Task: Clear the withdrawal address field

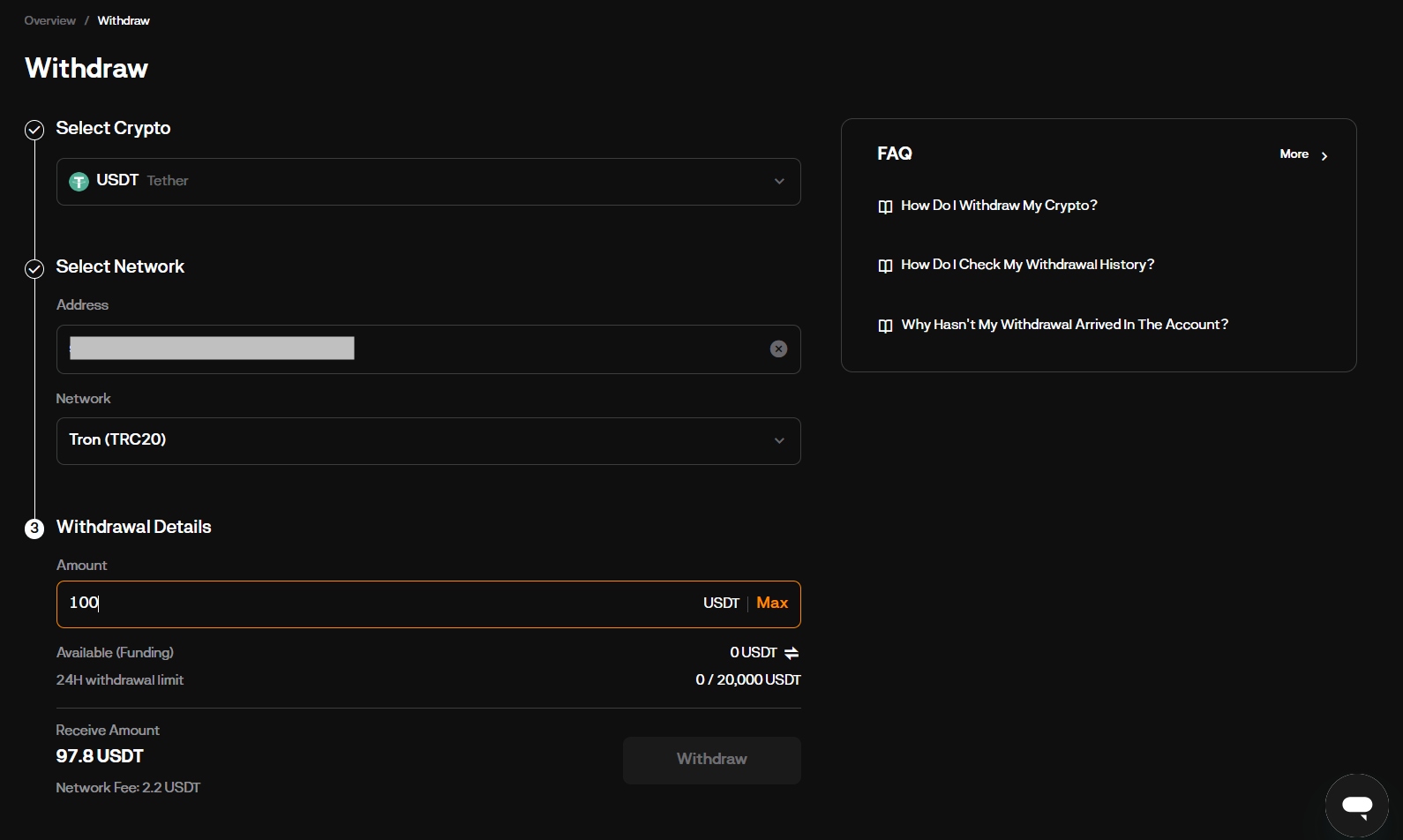Action: point(778,349)
